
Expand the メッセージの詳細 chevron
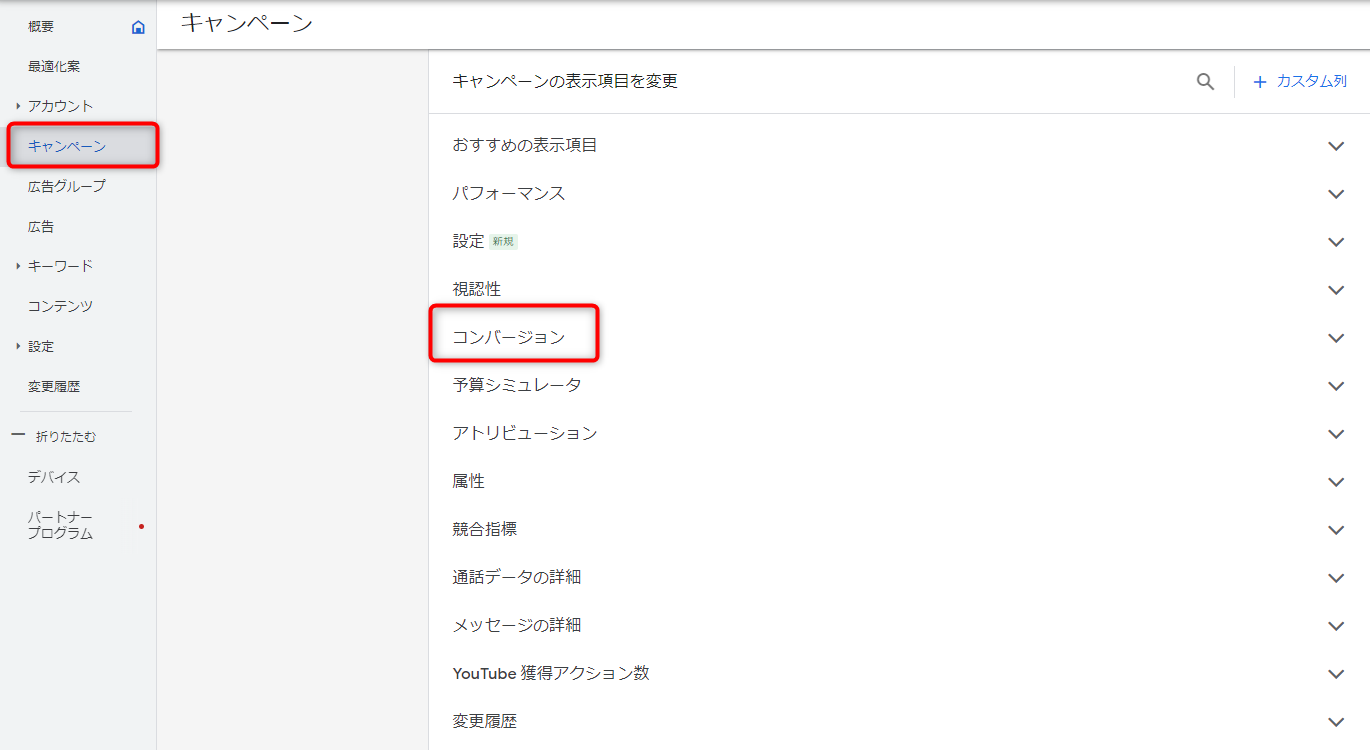[x=1336, y=626]
